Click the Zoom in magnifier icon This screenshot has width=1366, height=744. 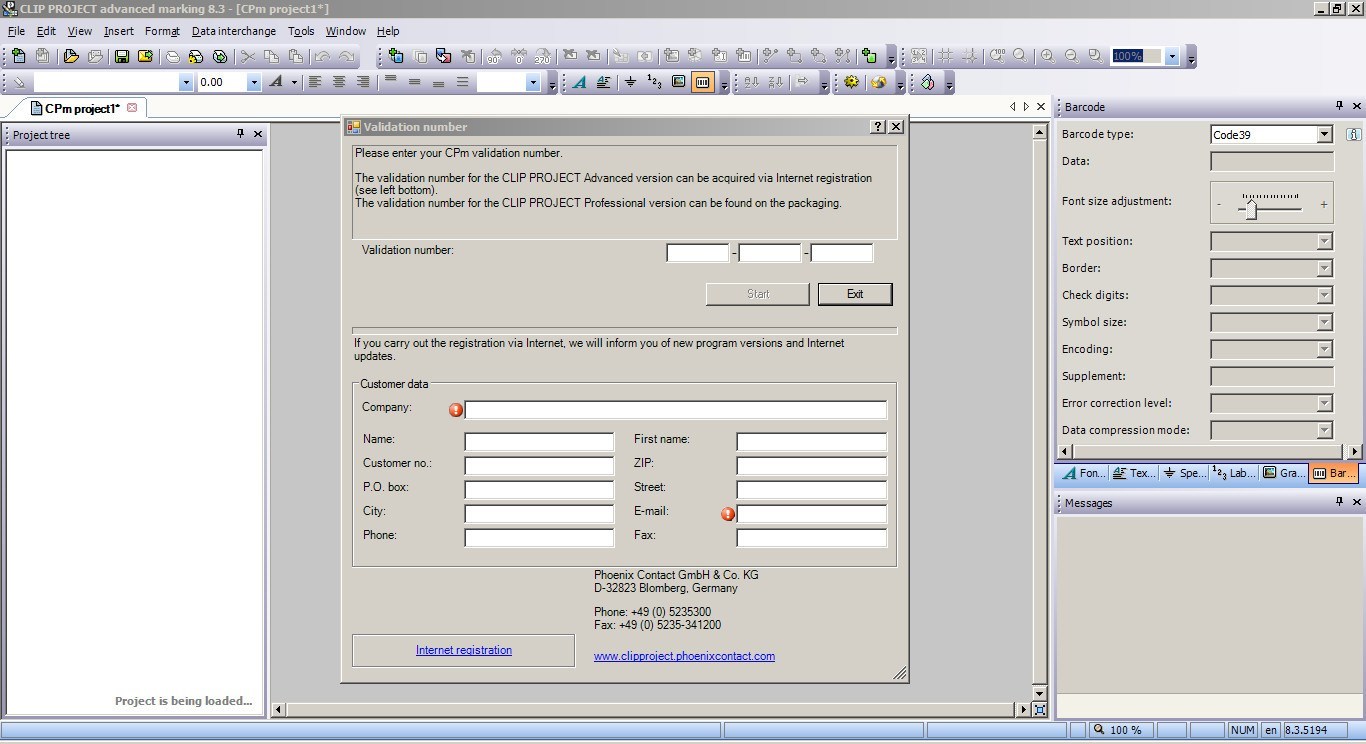click(1047, 57)
